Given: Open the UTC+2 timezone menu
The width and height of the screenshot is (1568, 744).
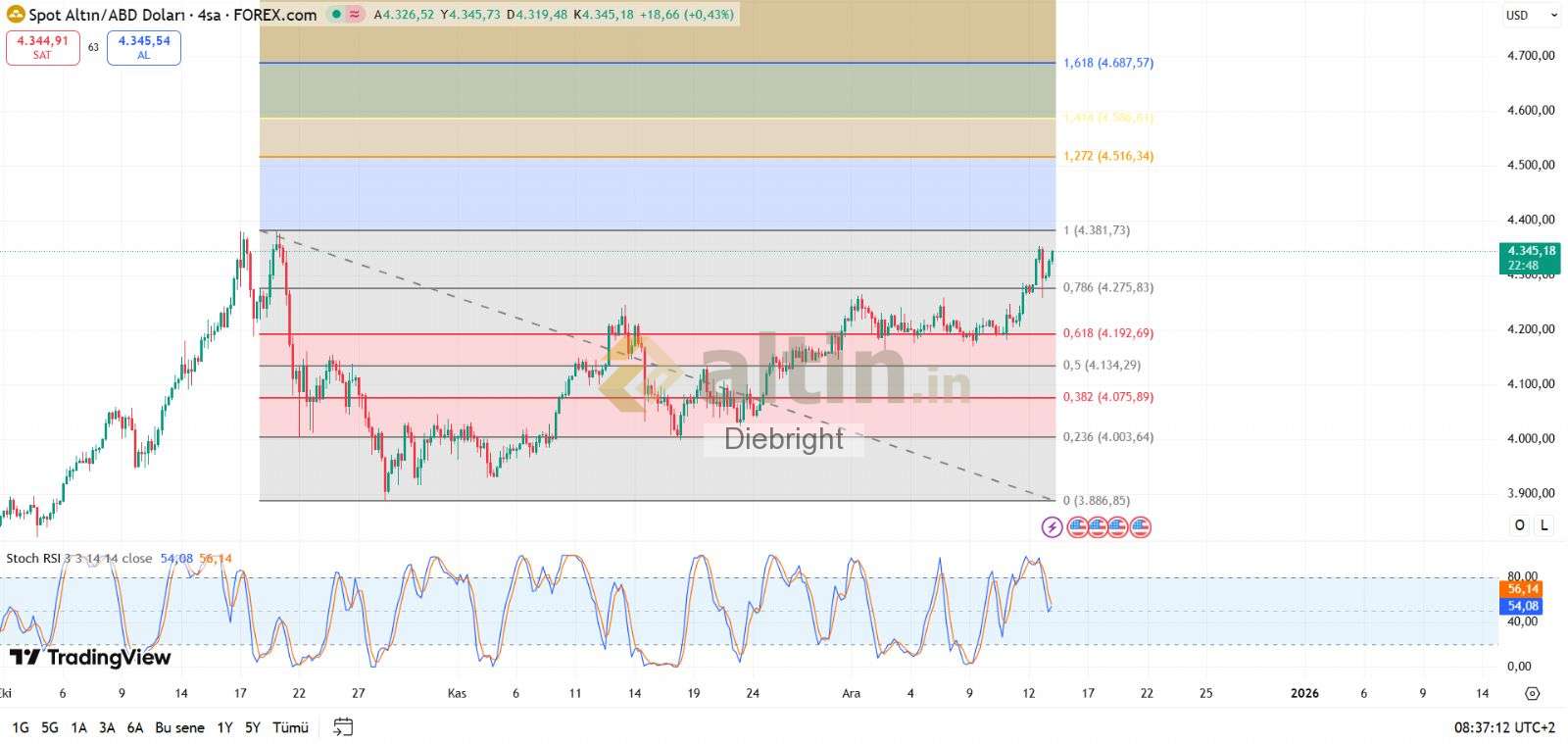Looking at the screenshot, I should 1504,727.
